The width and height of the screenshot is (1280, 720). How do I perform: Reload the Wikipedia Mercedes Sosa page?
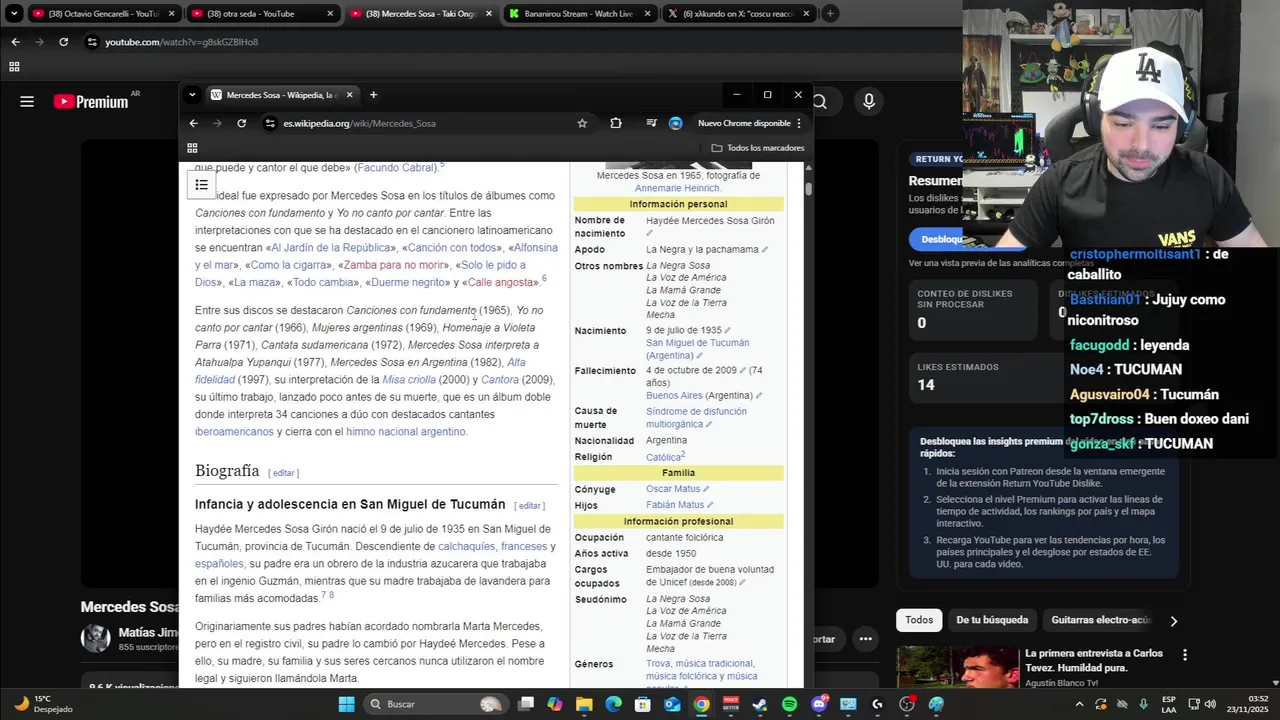pos(241,123)
